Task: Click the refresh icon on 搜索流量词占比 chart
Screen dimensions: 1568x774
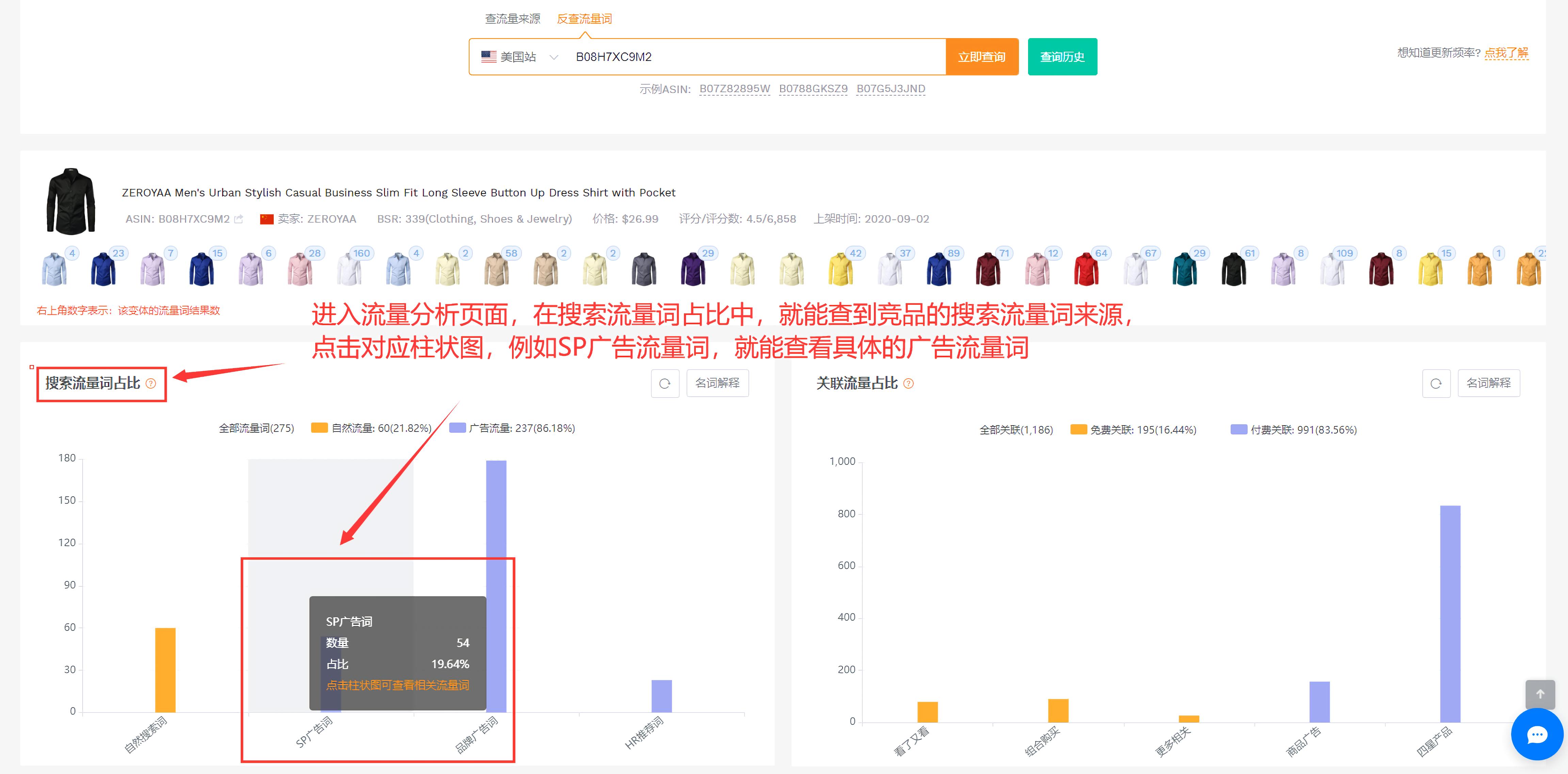Action: click(x=665, y=383)
